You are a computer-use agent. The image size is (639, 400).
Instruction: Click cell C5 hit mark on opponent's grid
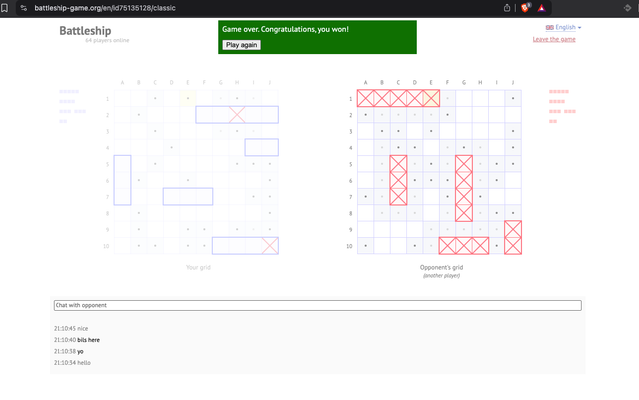click(x=398, y=164)
